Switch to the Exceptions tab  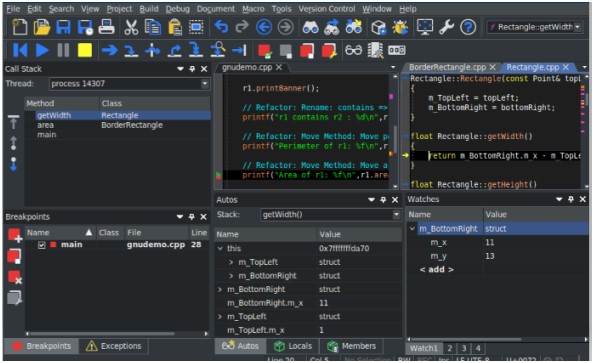pyautogui.click(x=113, y=346)
